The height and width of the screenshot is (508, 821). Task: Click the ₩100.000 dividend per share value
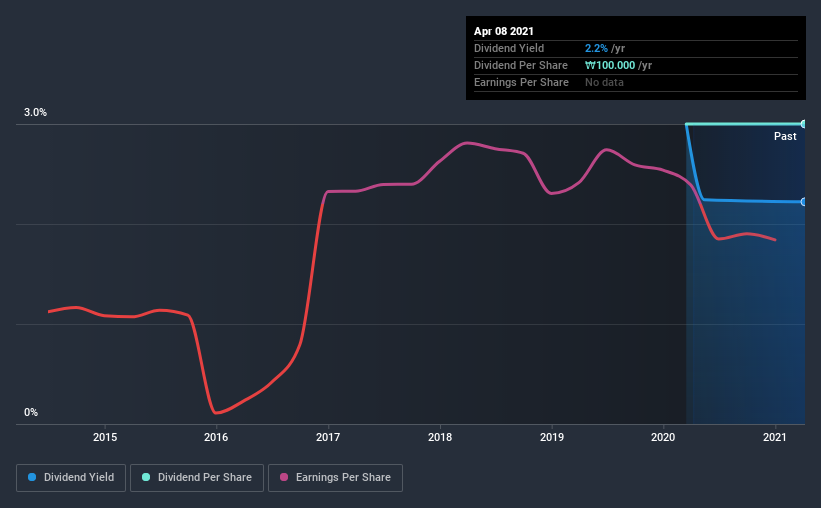click(x=610, y=65)
